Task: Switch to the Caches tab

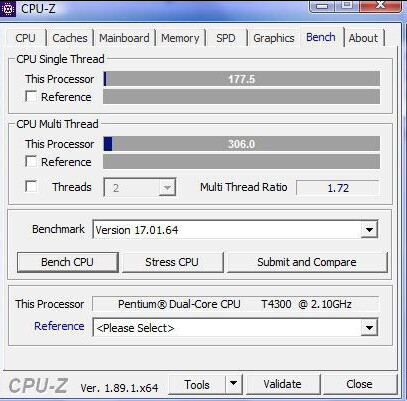Action: (70, 38)
